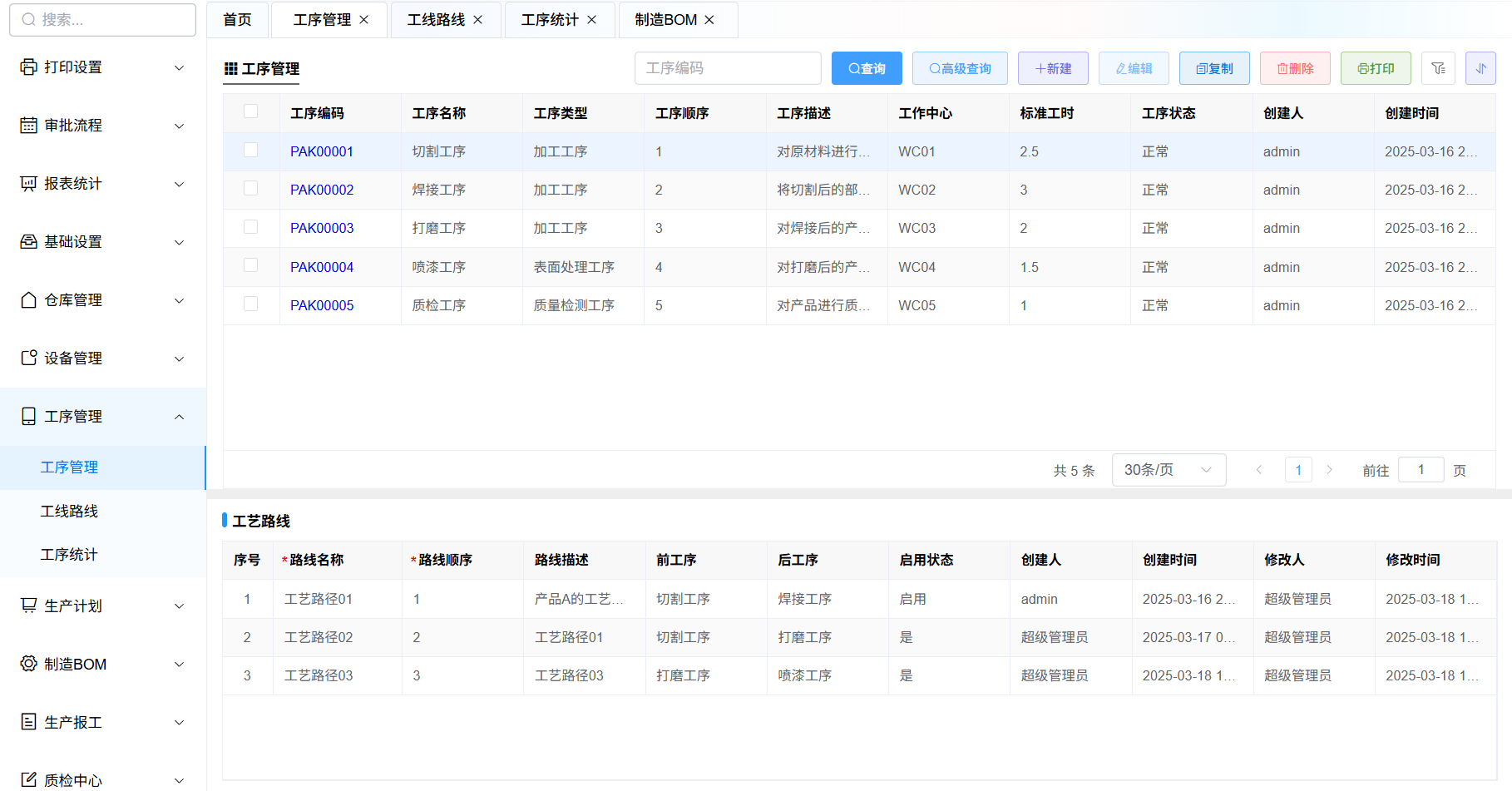Focus the 工序编码 search input
The height and width of the screenshot is (791, 1512).
(728, 68)
